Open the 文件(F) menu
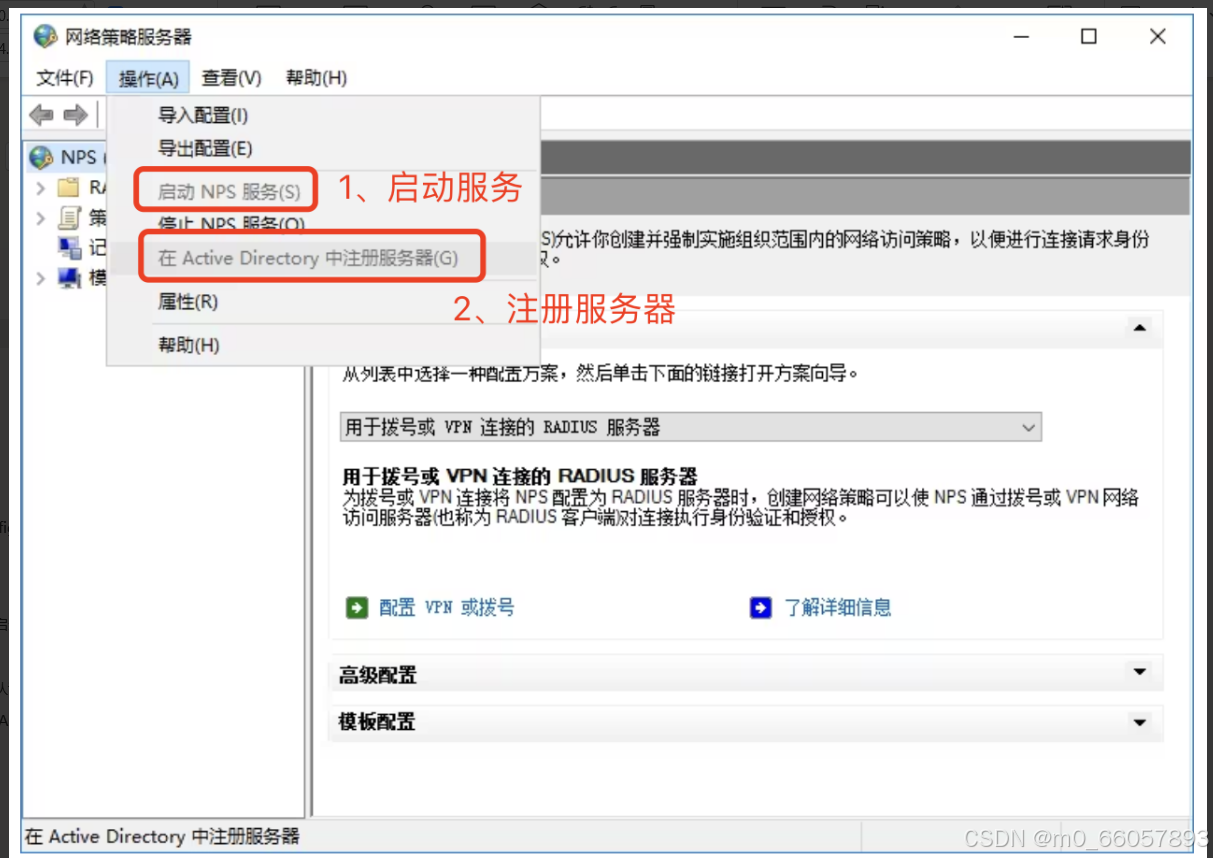 click(65, 78)
